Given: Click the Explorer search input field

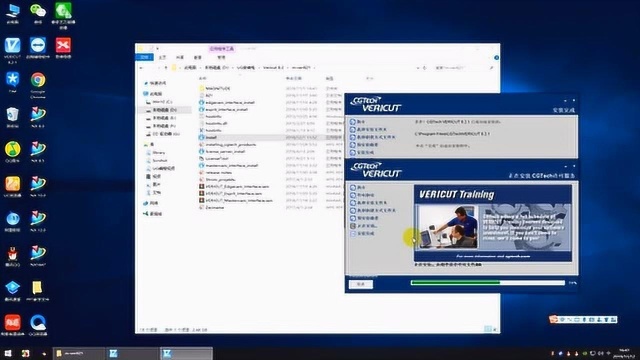Looking at the screenshot, I should tap(461, 68).
